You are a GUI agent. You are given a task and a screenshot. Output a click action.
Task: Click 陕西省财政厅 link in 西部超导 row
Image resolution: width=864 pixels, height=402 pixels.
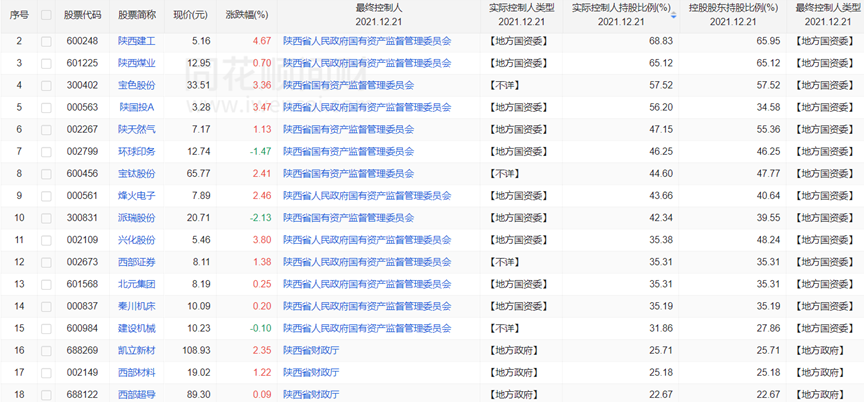click(311, 395)
